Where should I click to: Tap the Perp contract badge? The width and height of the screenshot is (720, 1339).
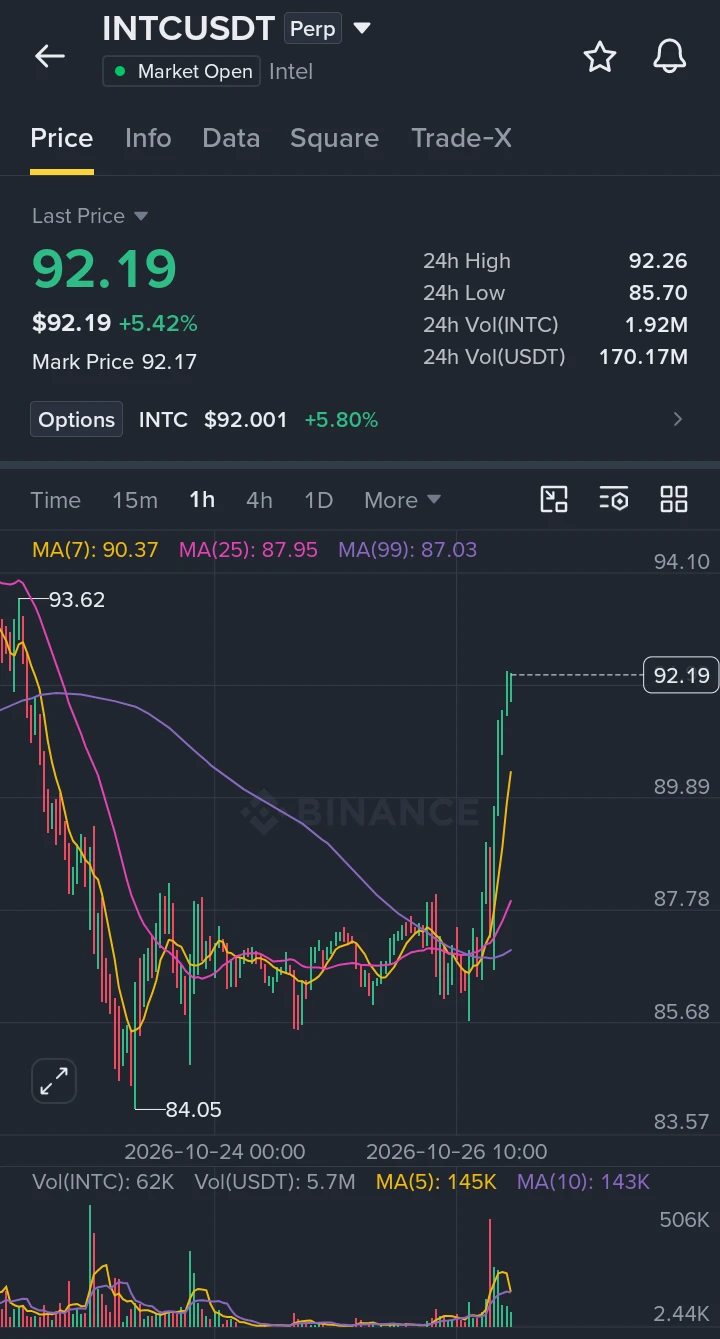[312, 29]
